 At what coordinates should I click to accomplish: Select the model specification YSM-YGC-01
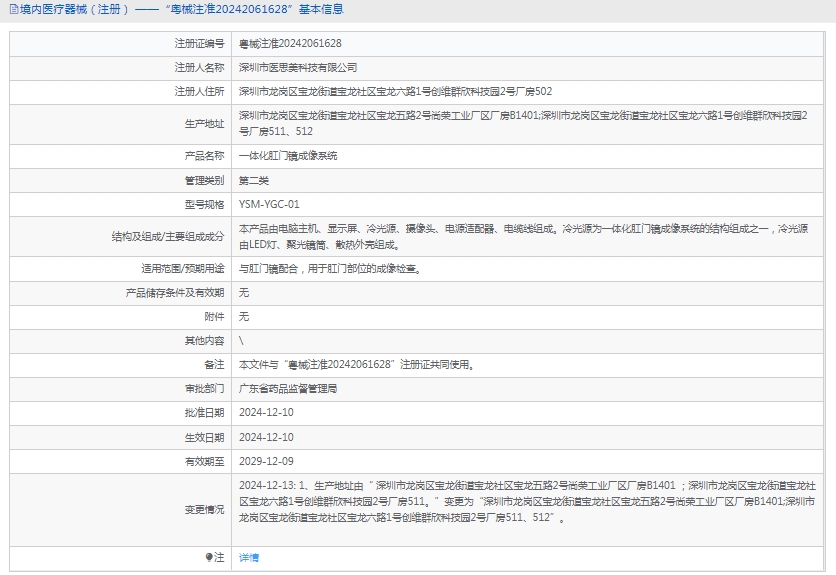(269, 204)
